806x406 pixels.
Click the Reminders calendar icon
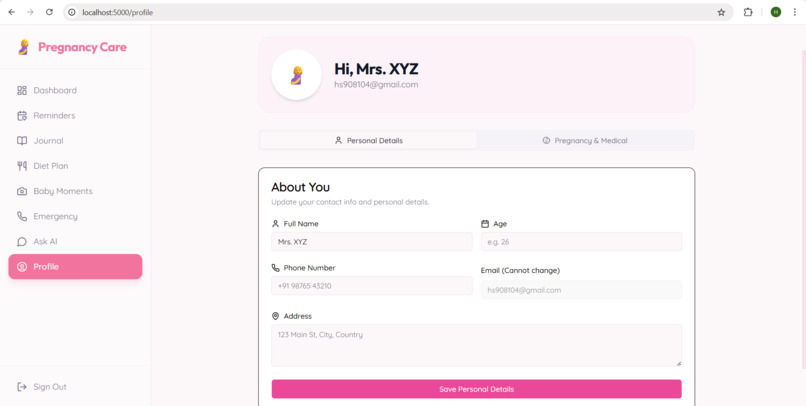click(x=22, y=116)
